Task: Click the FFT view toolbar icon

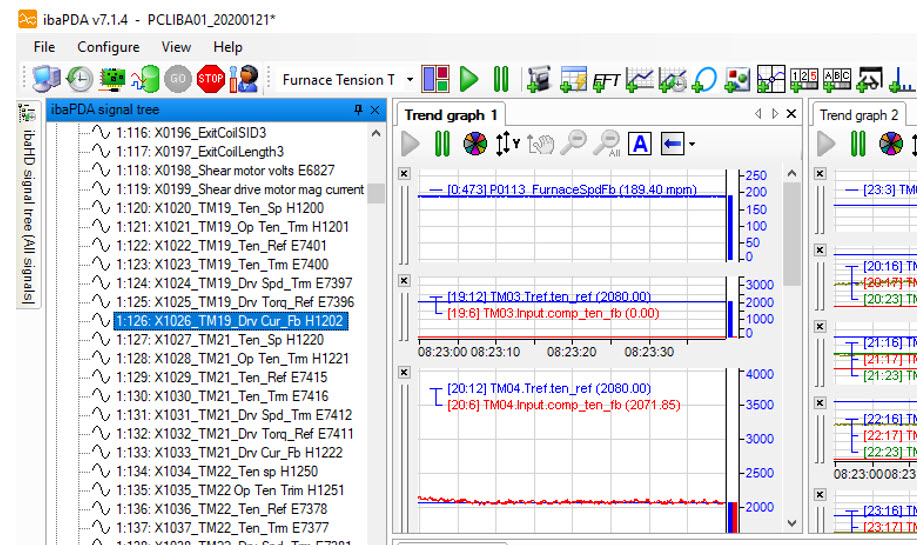Action: [x=606, y=79]
